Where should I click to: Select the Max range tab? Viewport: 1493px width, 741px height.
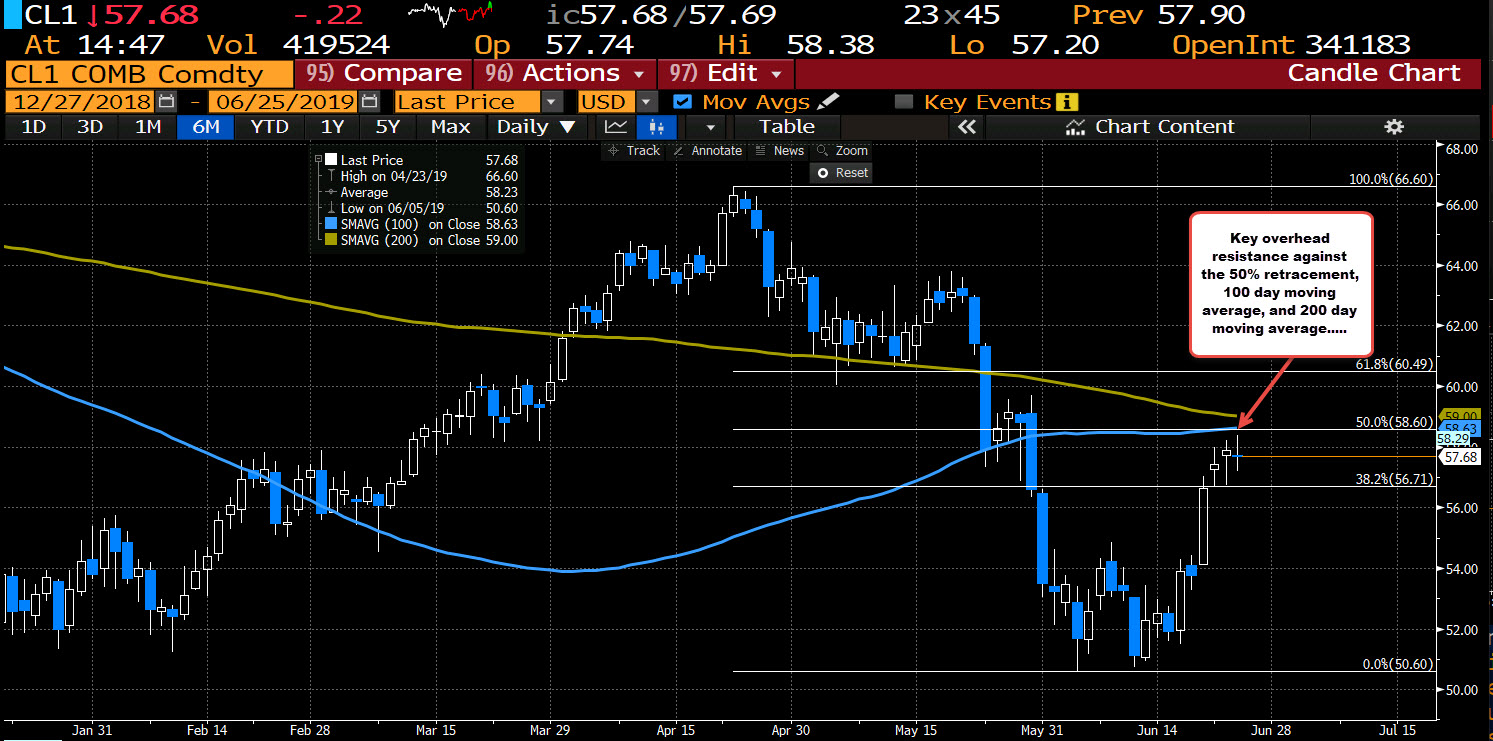[451, 127]
